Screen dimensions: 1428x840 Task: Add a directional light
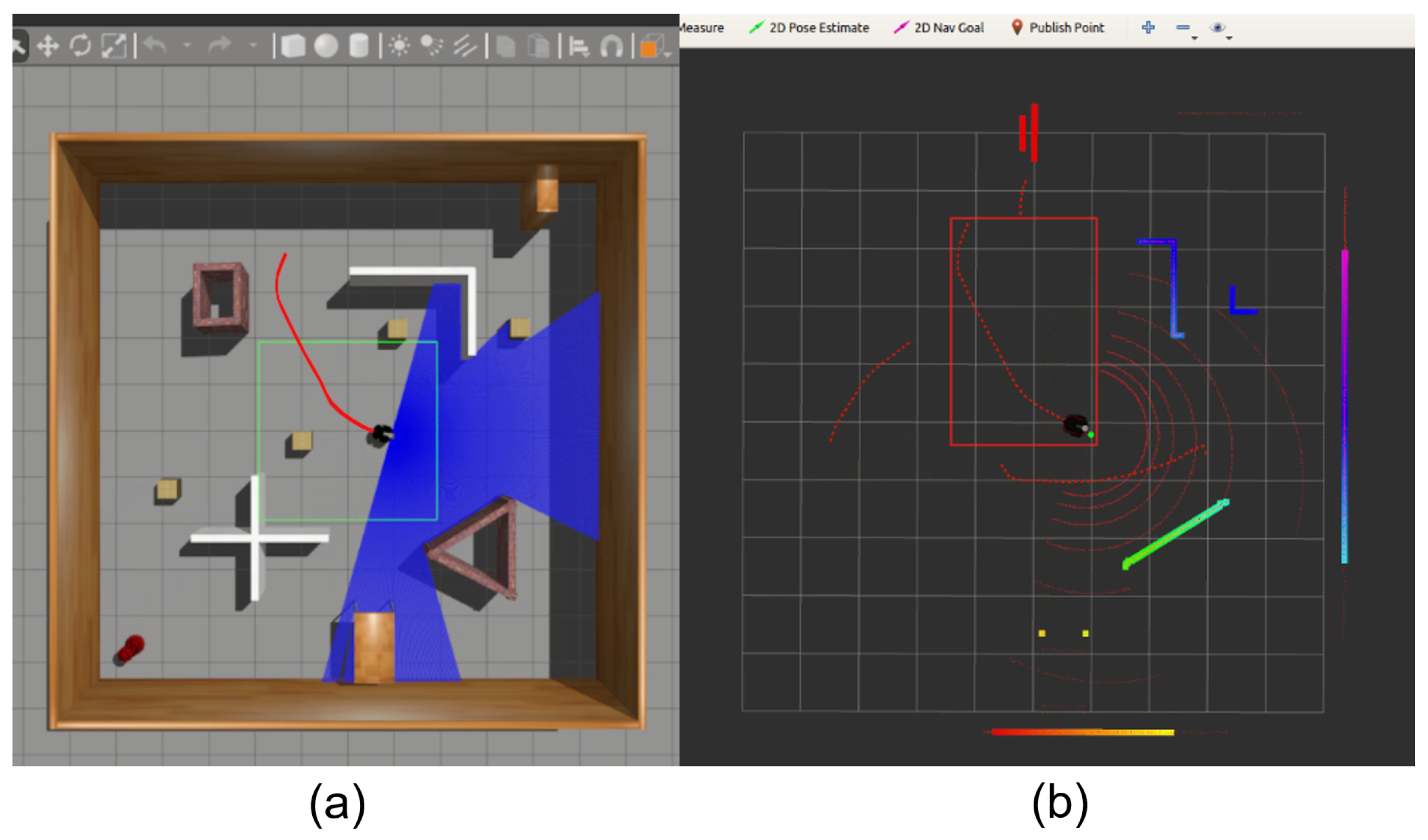[465, 46]
